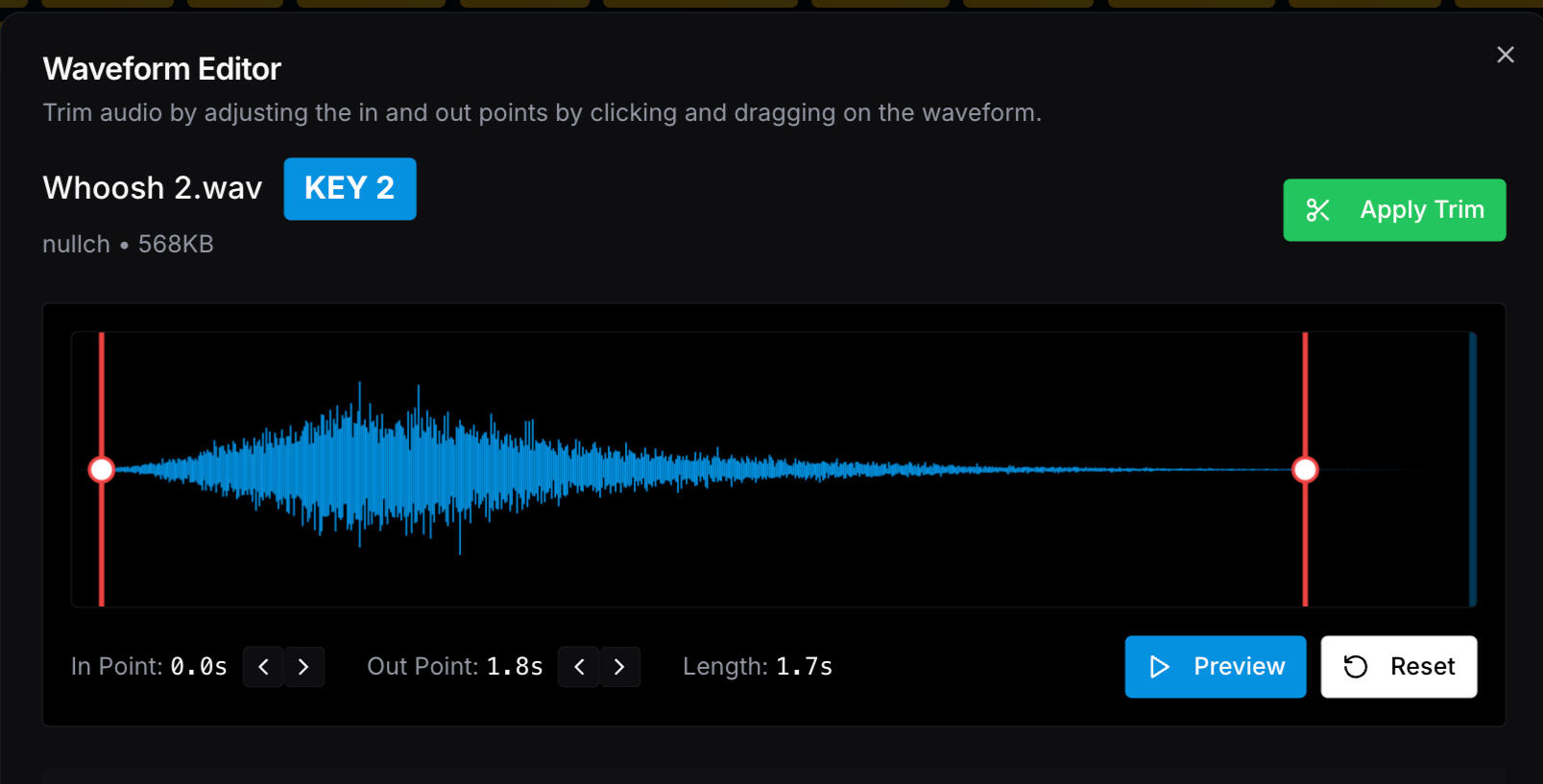Step Out Point back with left chevron

coord(579,666)
